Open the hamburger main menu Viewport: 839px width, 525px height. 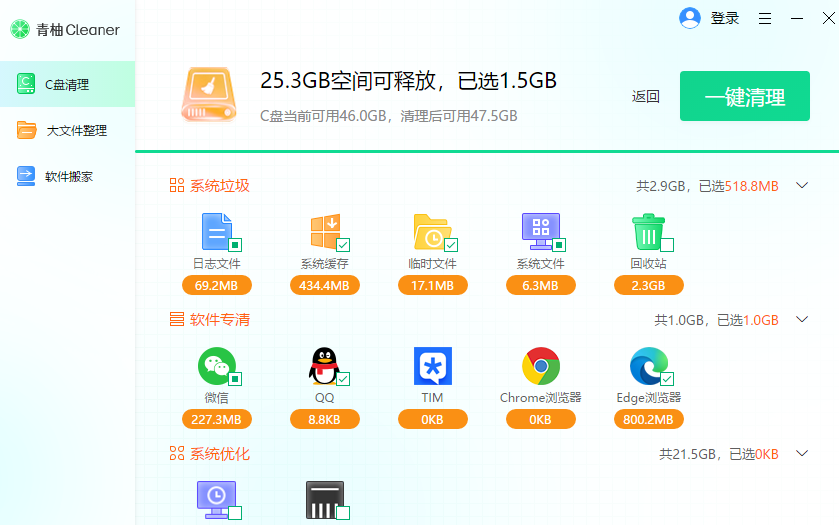click(765, 19)
